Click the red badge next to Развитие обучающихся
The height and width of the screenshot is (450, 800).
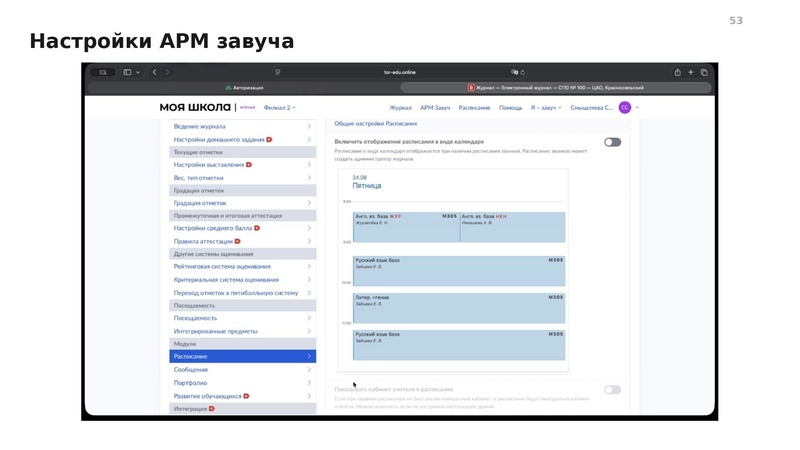[246, 396]
